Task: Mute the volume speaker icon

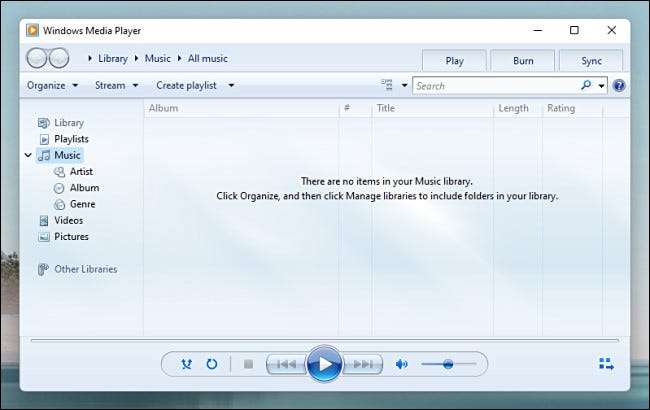Action: (401, 364)
